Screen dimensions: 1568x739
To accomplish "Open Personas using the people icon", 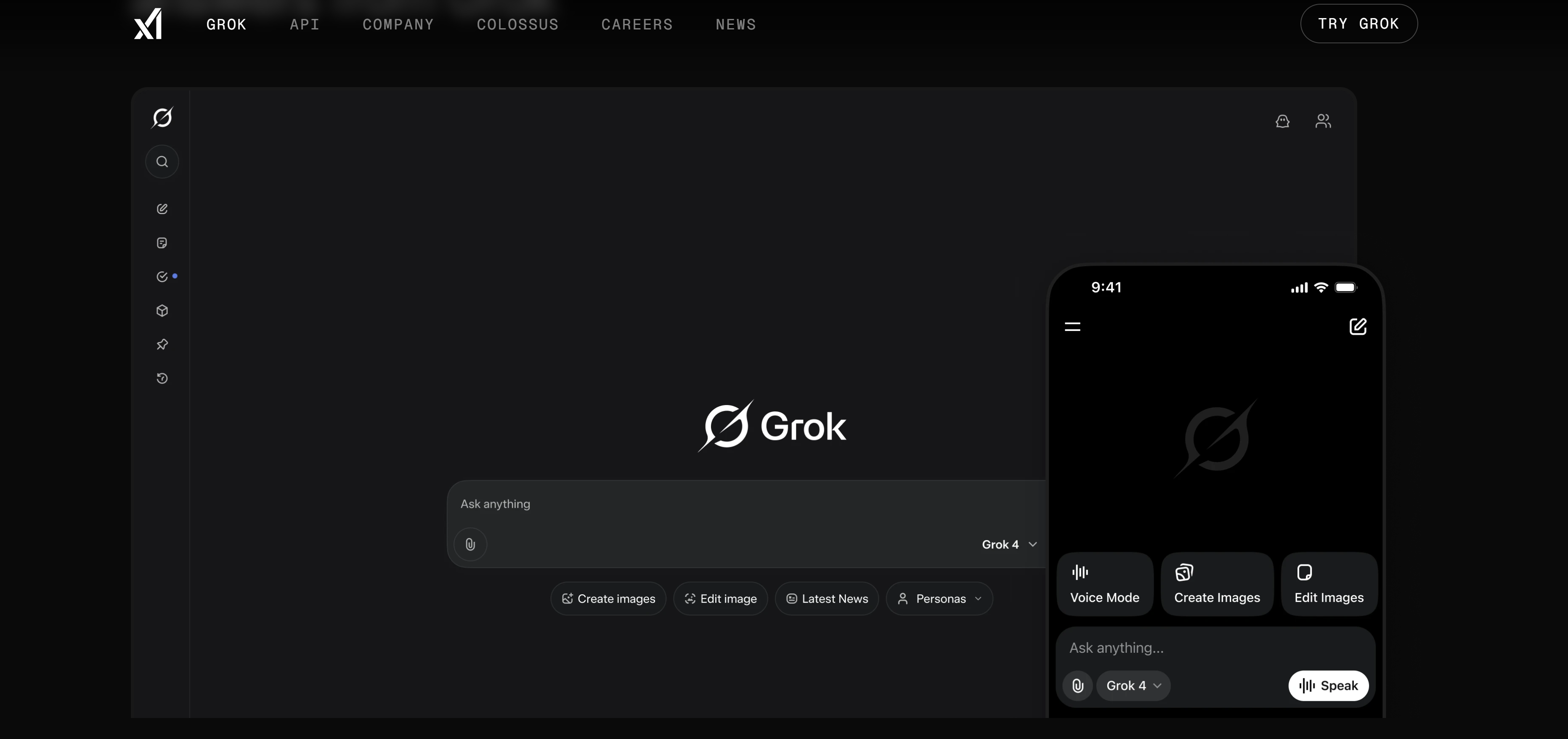I will click(x=1323, y=121).
